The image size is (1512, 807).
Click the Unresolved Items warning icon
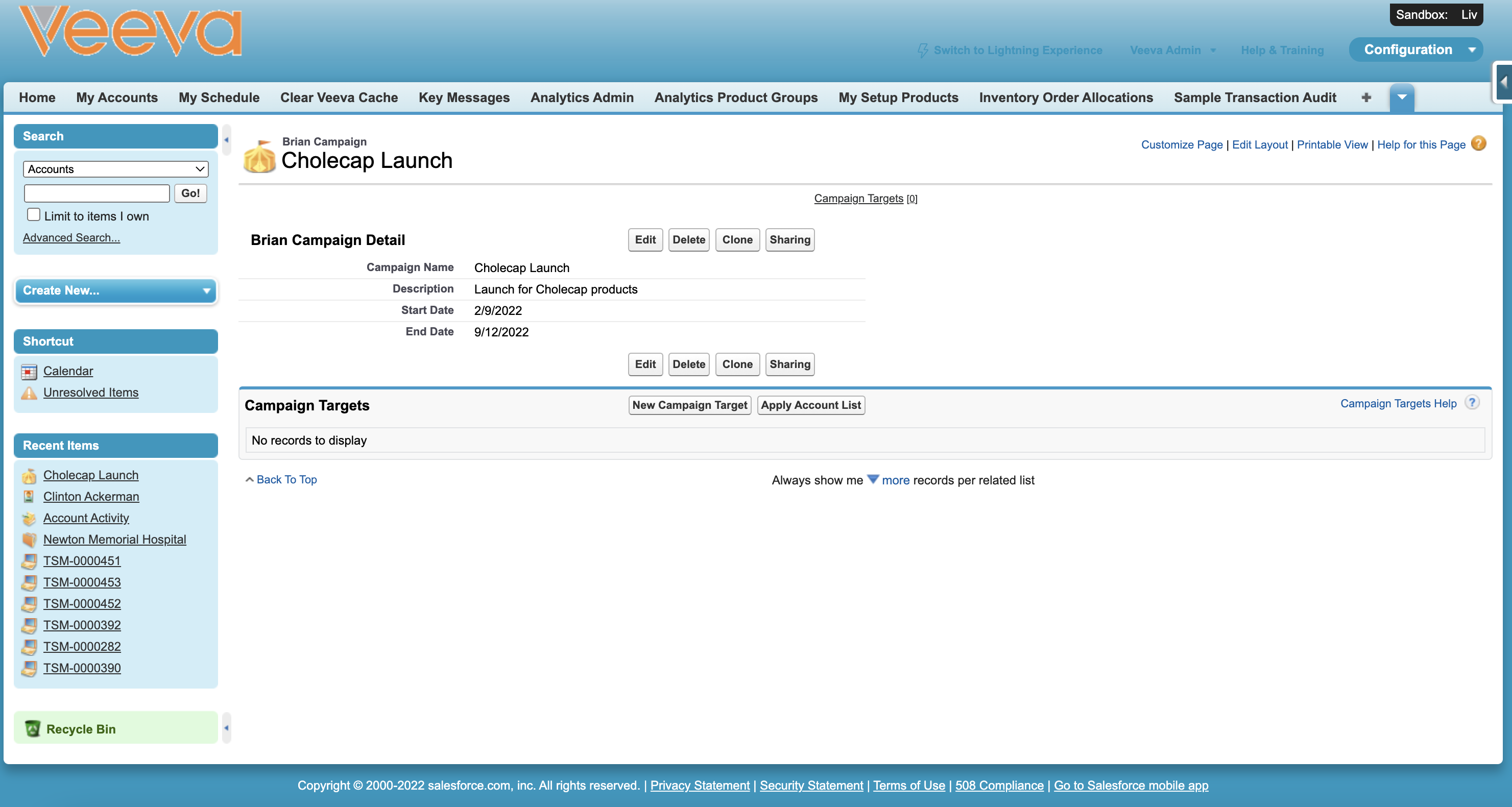pos(29,393)
